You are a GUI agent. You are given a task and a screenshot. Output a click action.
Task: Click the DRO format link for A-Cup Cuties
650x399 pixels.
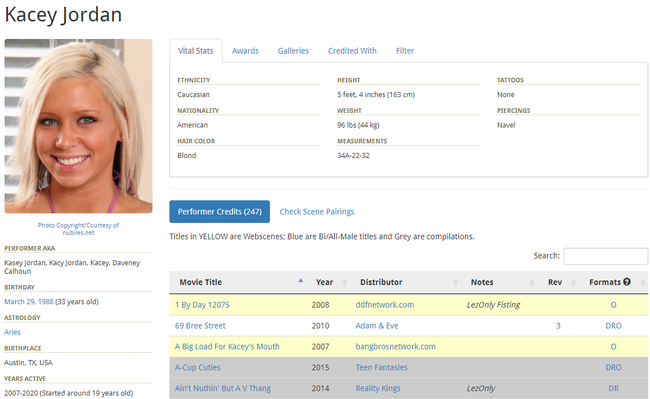pos(614,368)
